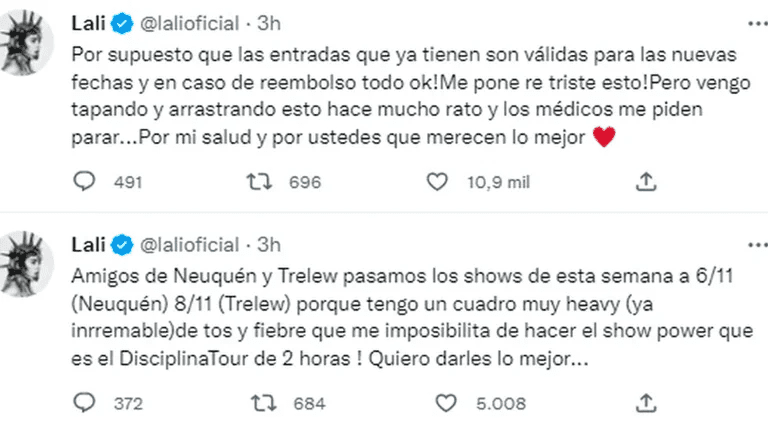
Task: Reply to the first tweet about entradas
Action: pos(85,181)
